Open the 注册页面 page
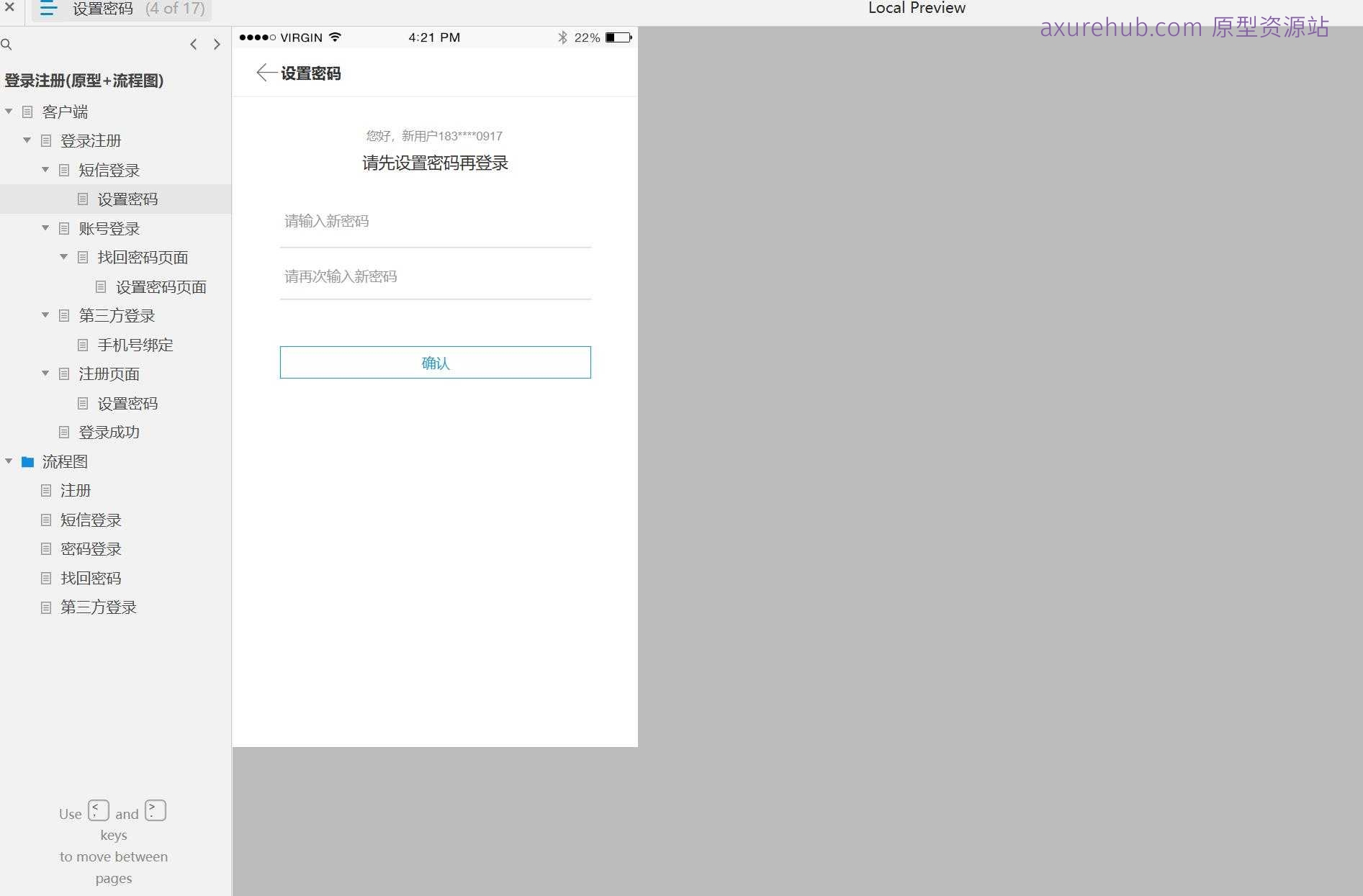1363x896 pixels. [109, 374]
